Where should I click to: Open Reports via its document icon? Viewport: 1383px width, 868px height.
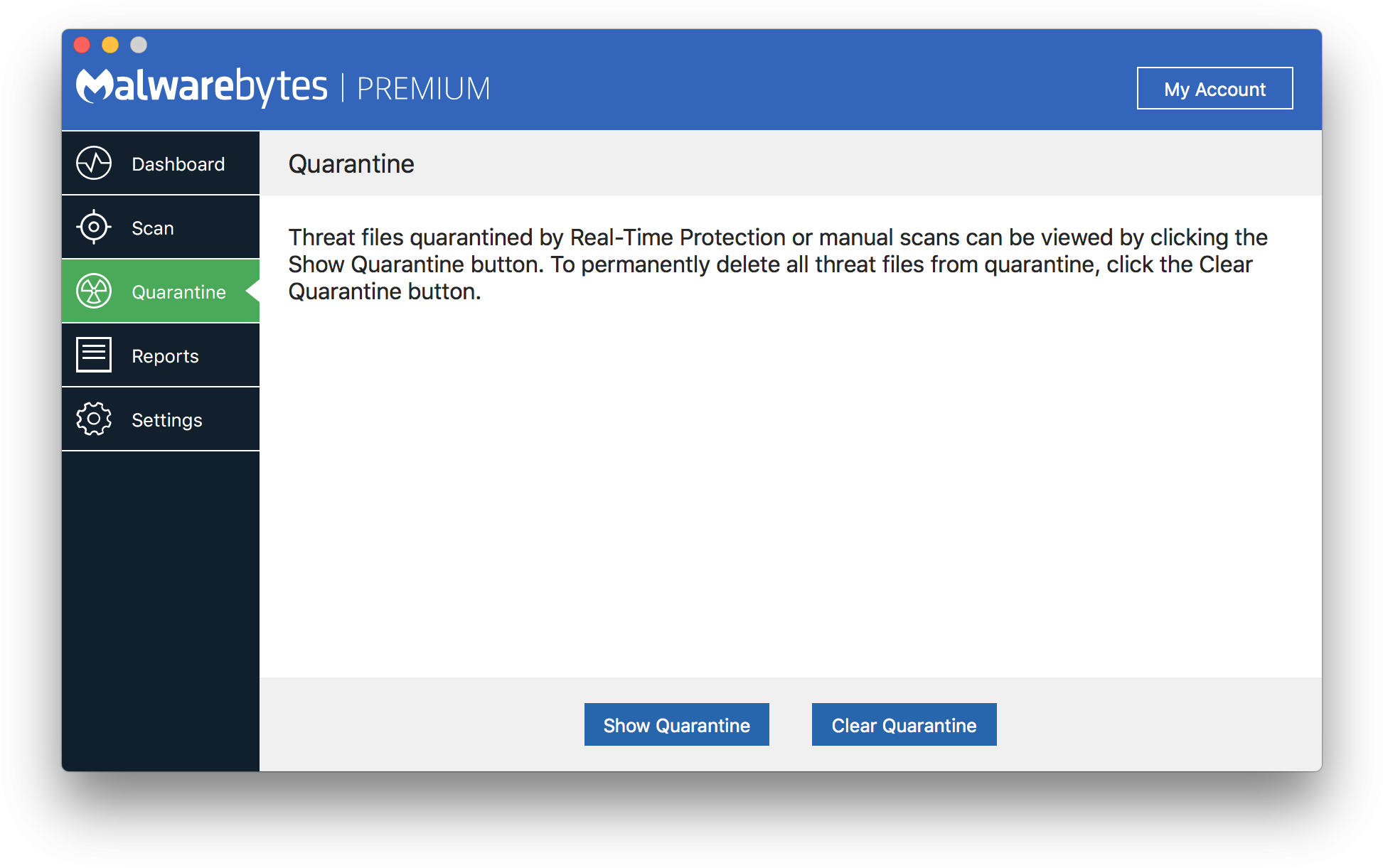coord(93,355)
